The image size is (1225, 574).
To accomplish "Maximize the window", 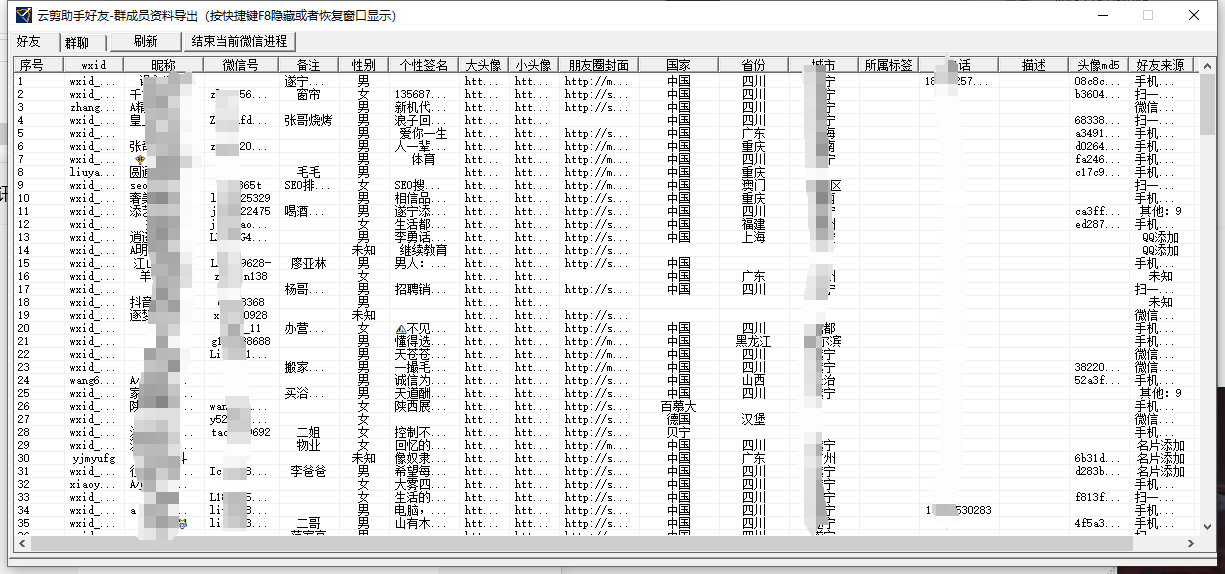I will click(1148, 15).
